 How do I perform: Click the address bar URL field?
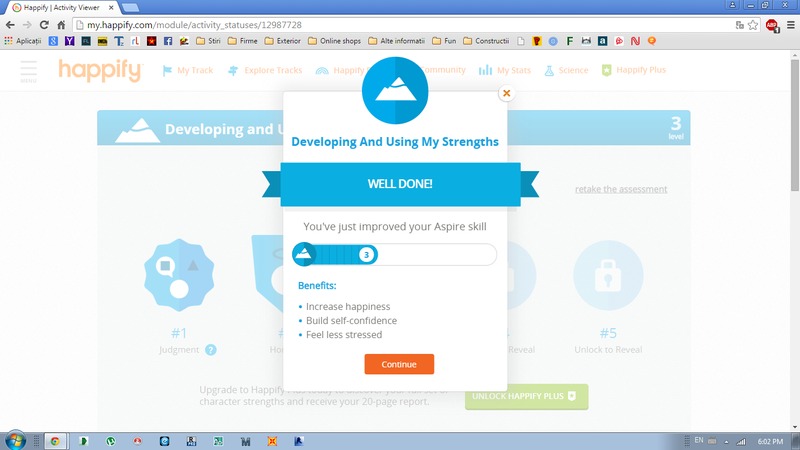[x=403, y=25]
